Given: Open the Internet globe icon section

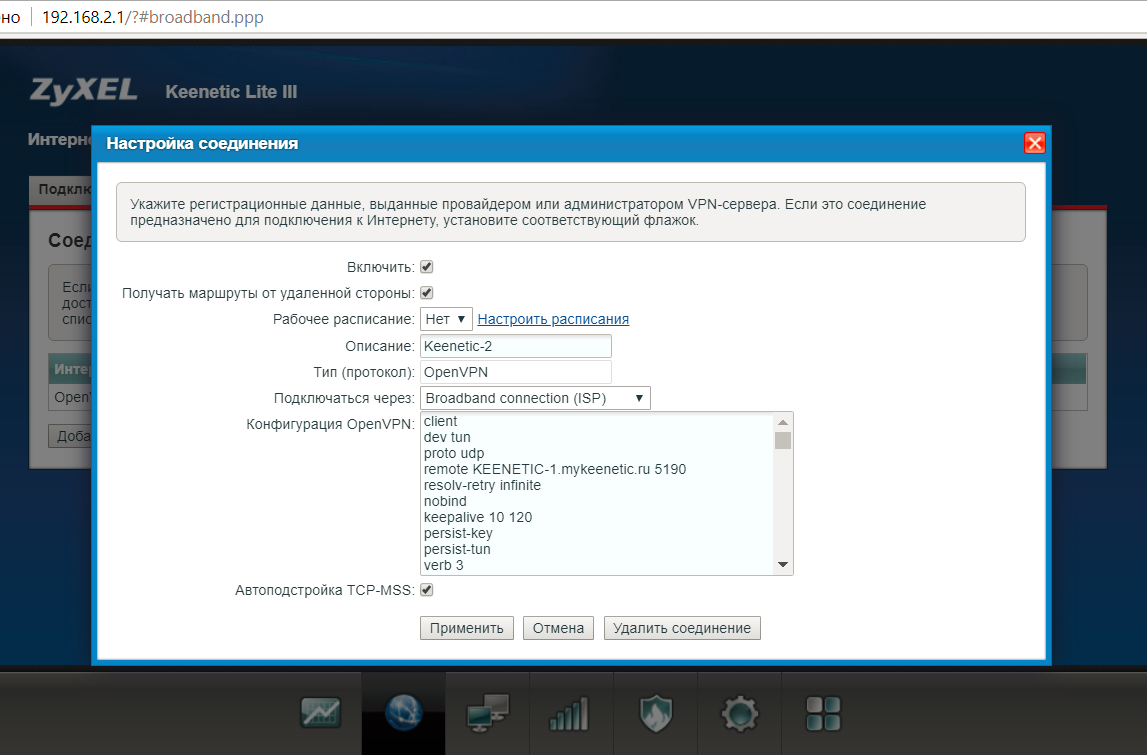Looking at the screenshot, I should [404, 712].
